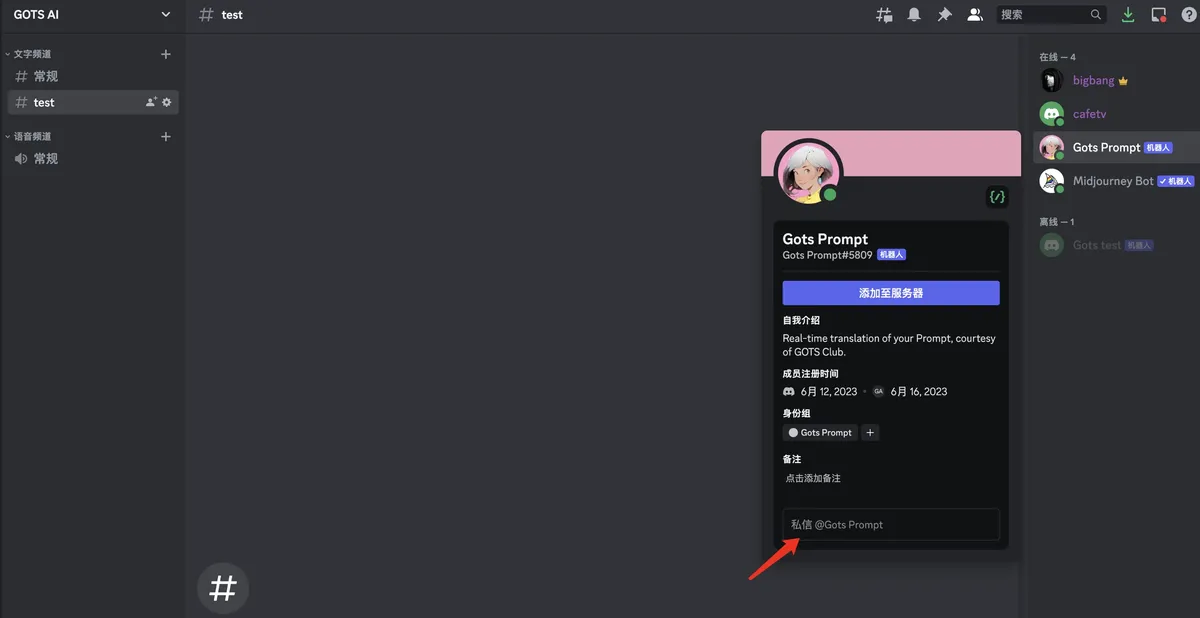Add a role with plus button
The width and height of the screenshot is (1200, 618).
[x=870, y=433]
